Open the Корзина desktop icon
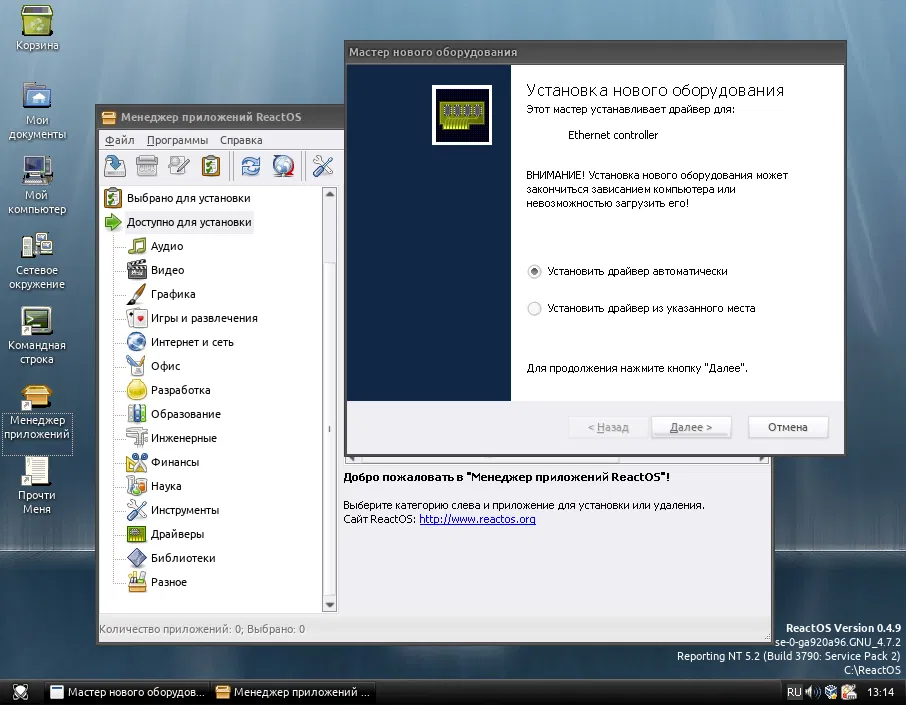906x705 pixels. (x=37, y=28)
